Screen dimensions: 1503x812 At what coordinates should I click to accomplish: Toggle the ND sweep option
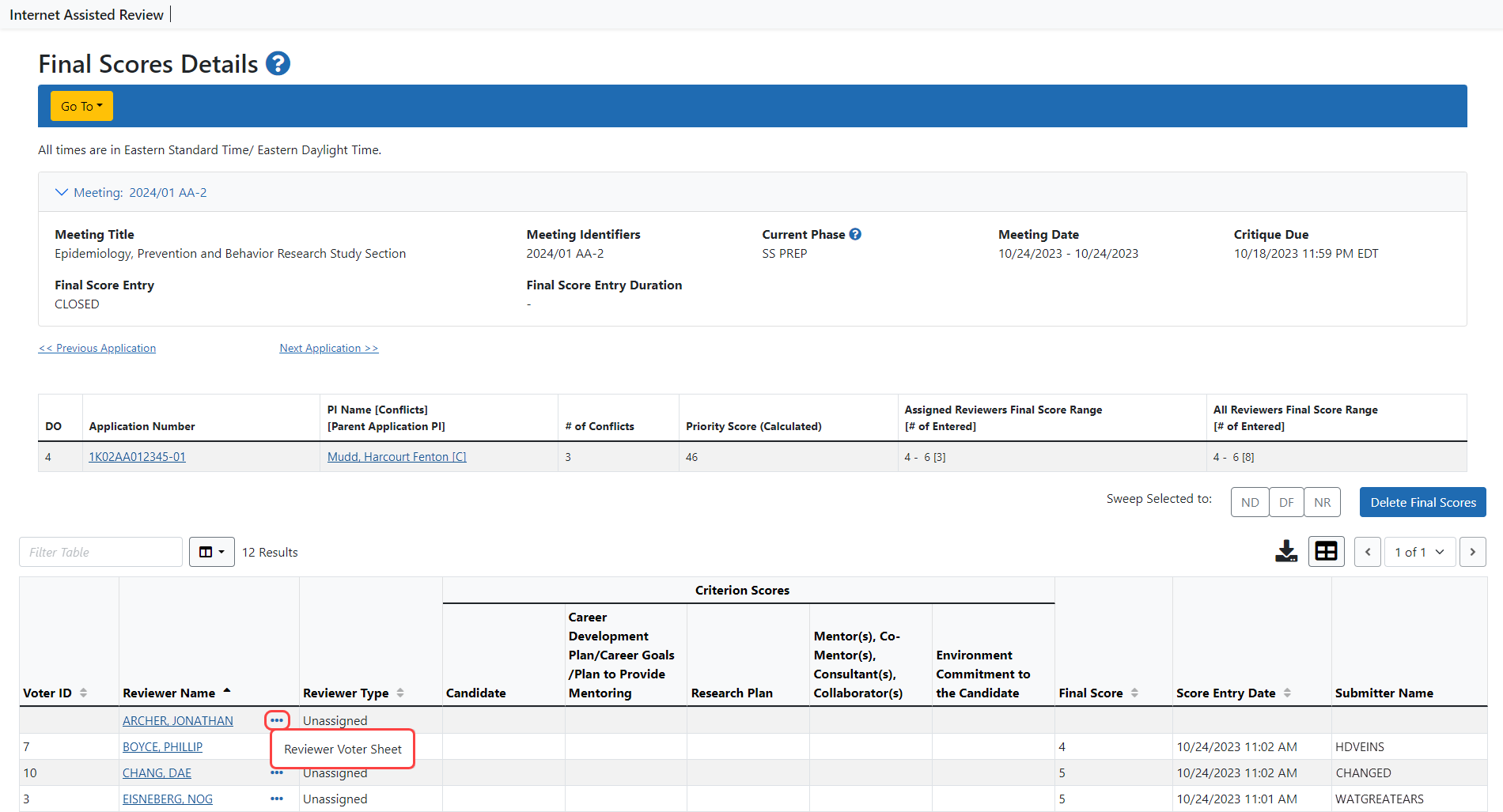tap(1250, 502)
